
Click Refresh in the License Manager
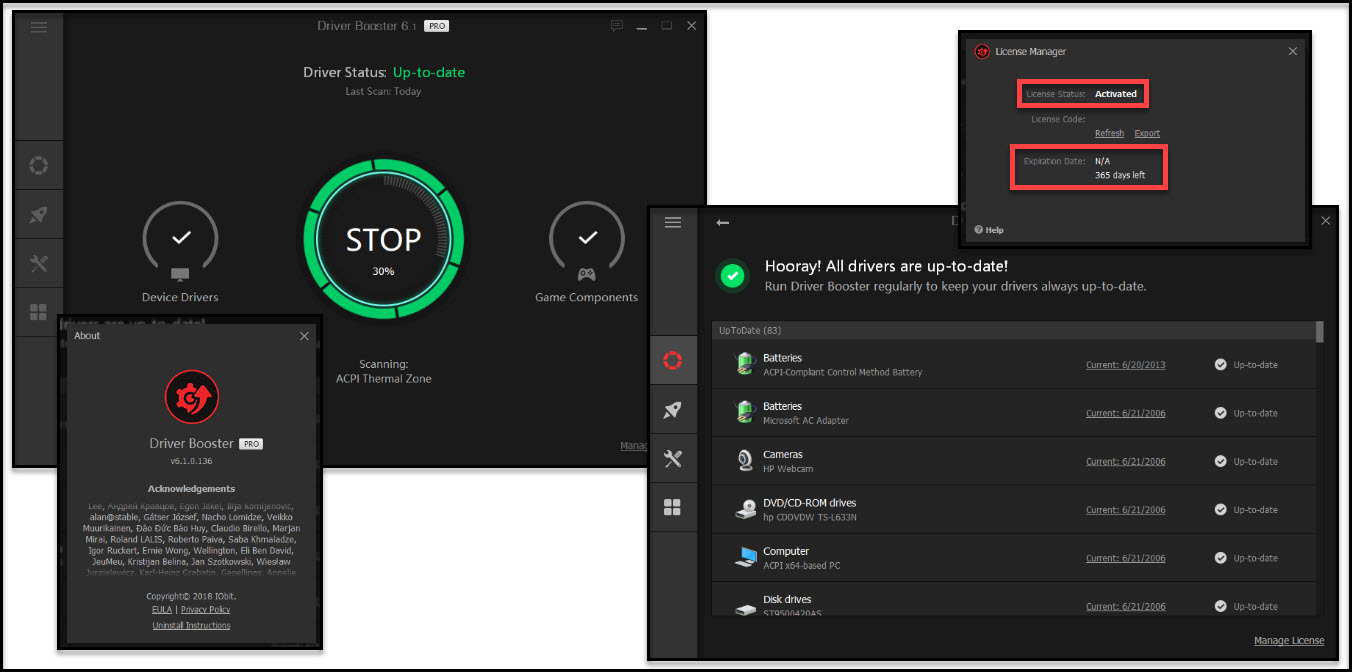pyautogui.click(x=1109, y=133)
